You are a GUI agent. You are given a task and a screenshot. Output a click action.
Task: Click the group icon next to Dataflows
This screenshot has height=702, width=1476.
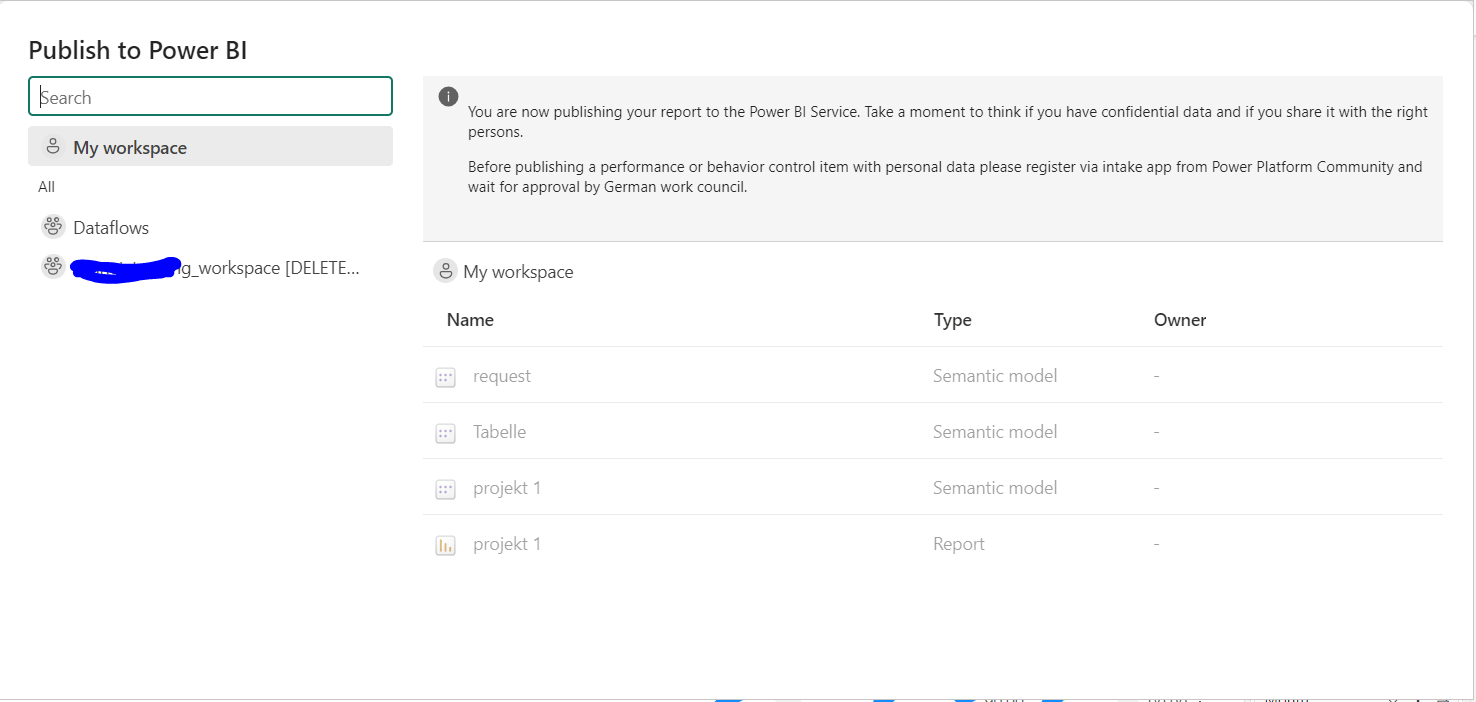[x=53, y=227]
